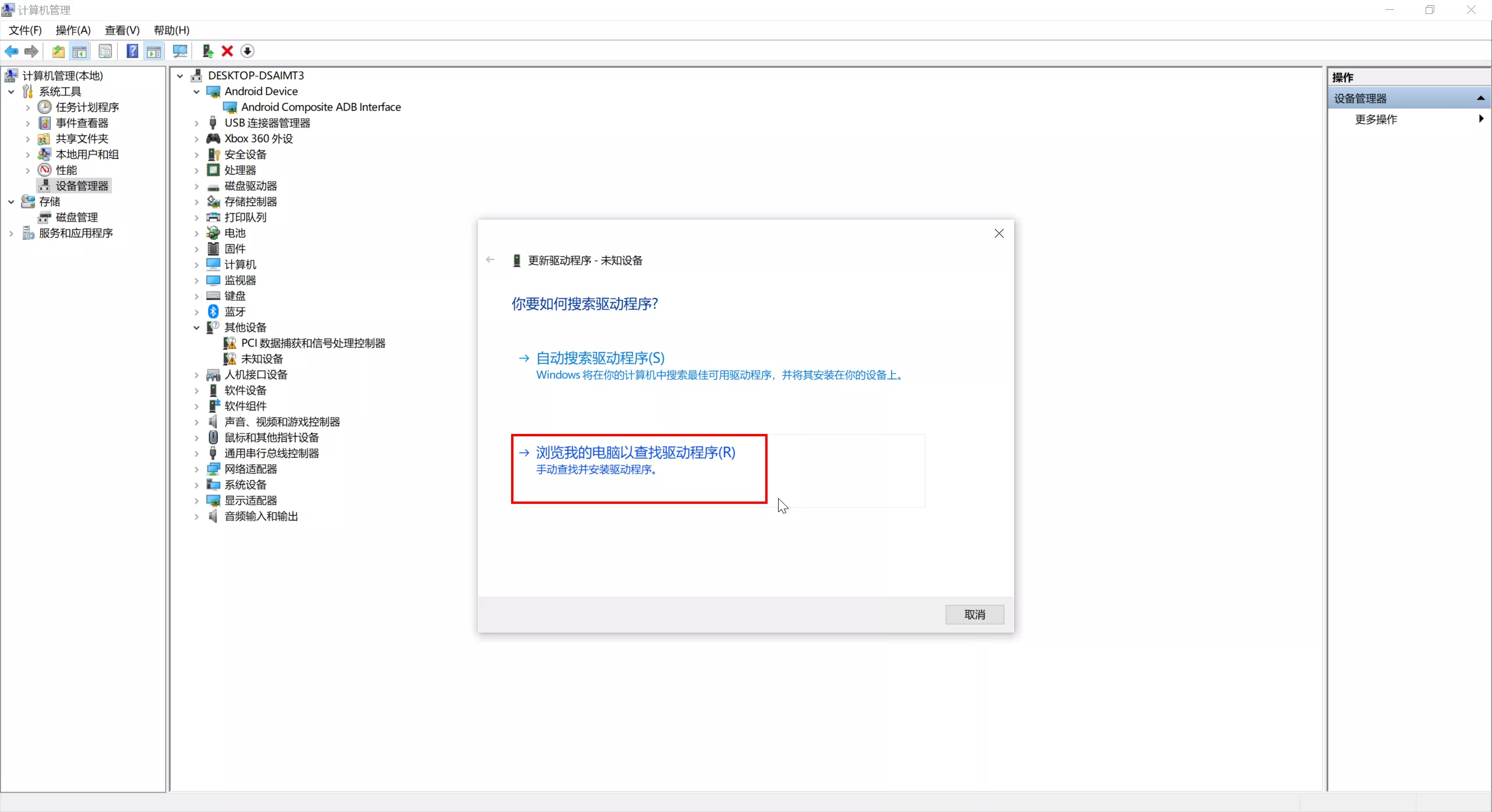Click the 取消 button in dialog
Screen dimensions: 1492x812
point(974,615)
